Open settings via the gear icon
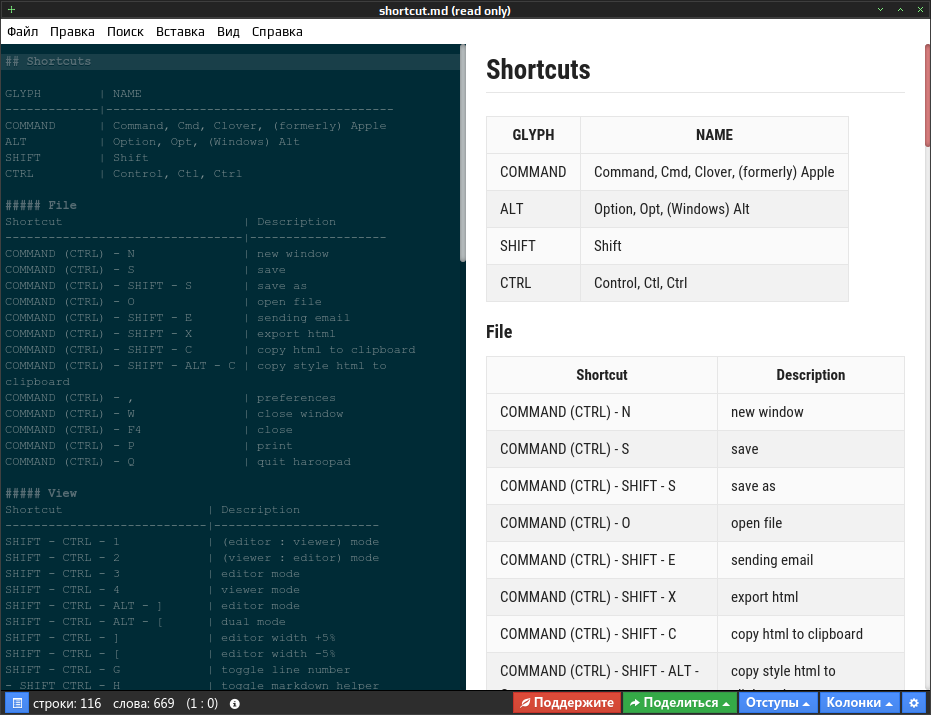931x715 pixels. pyautogui.click(x=914, y=703)
